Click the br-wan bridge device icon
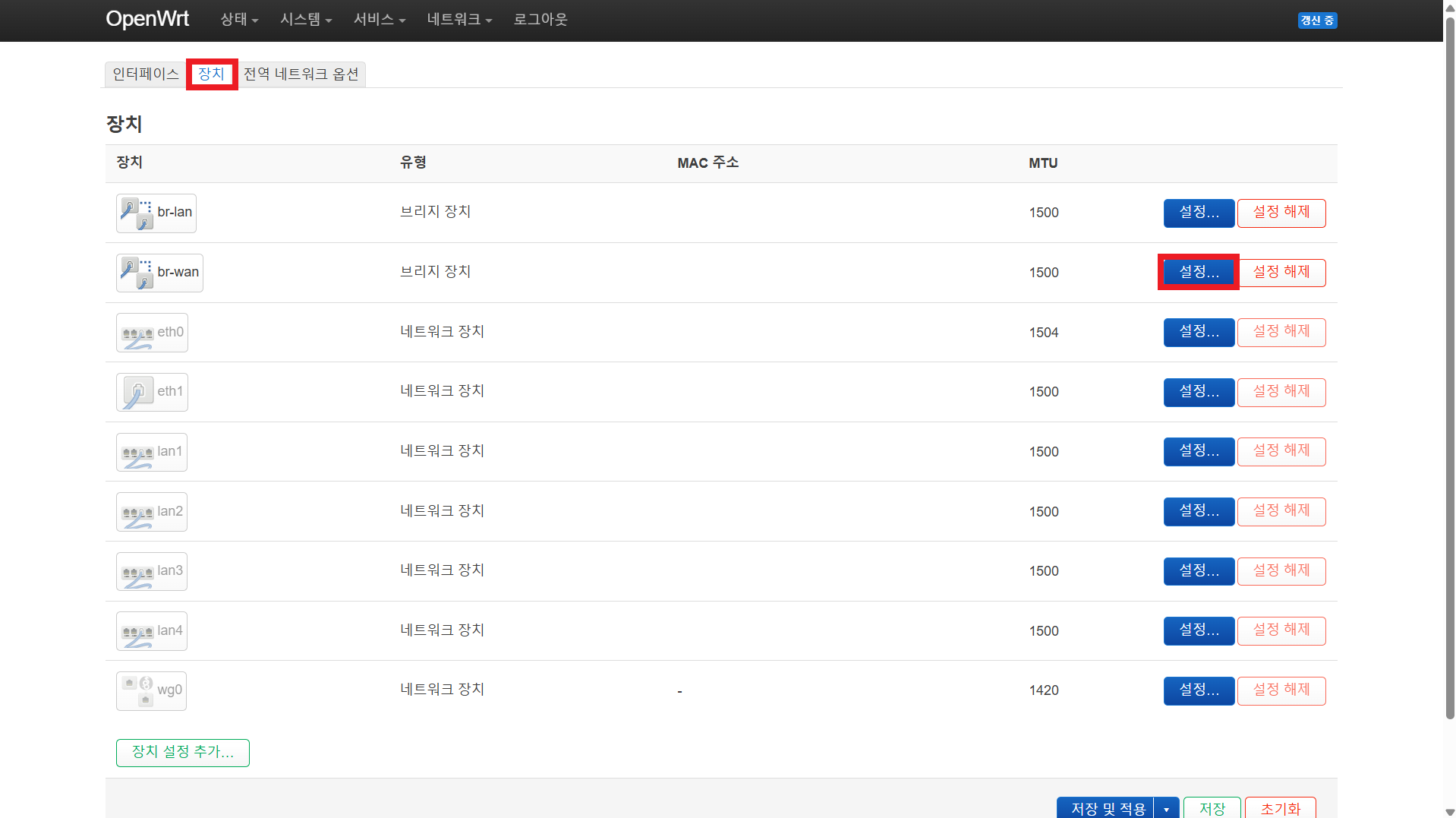This screenshot has width=1456, height=818. coord(137,273)
